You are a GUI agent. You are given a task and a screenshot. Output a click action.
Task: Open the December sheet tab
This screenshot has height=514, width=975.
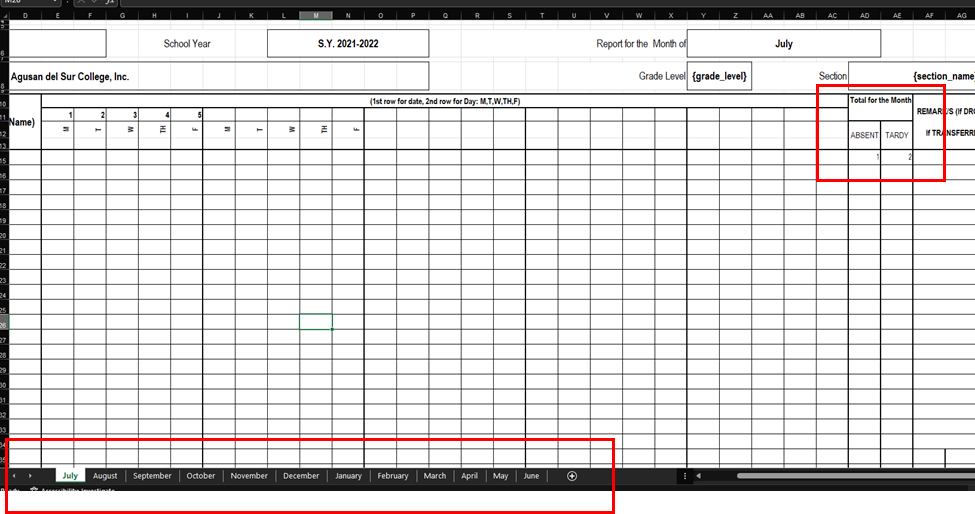click(x=301, y=476)
